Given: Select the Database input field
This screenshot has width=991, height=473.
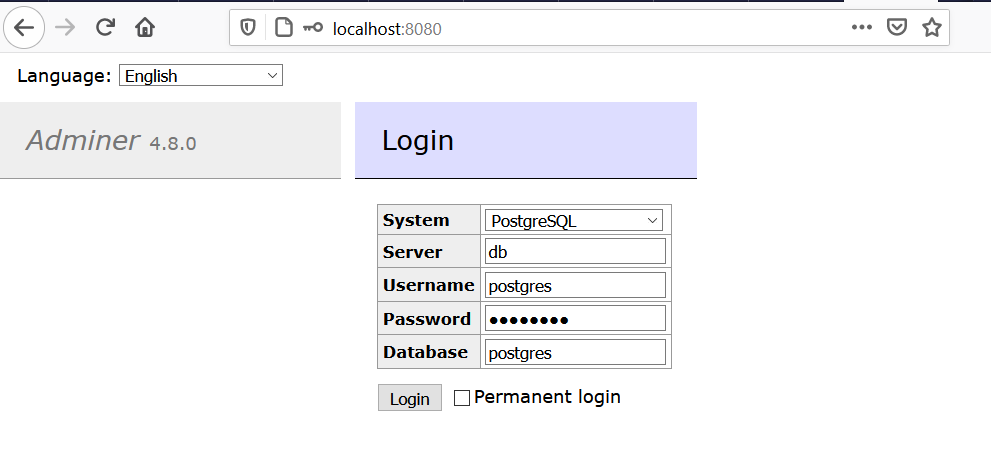Looking at the screenshot, I should tap(575, 352).
